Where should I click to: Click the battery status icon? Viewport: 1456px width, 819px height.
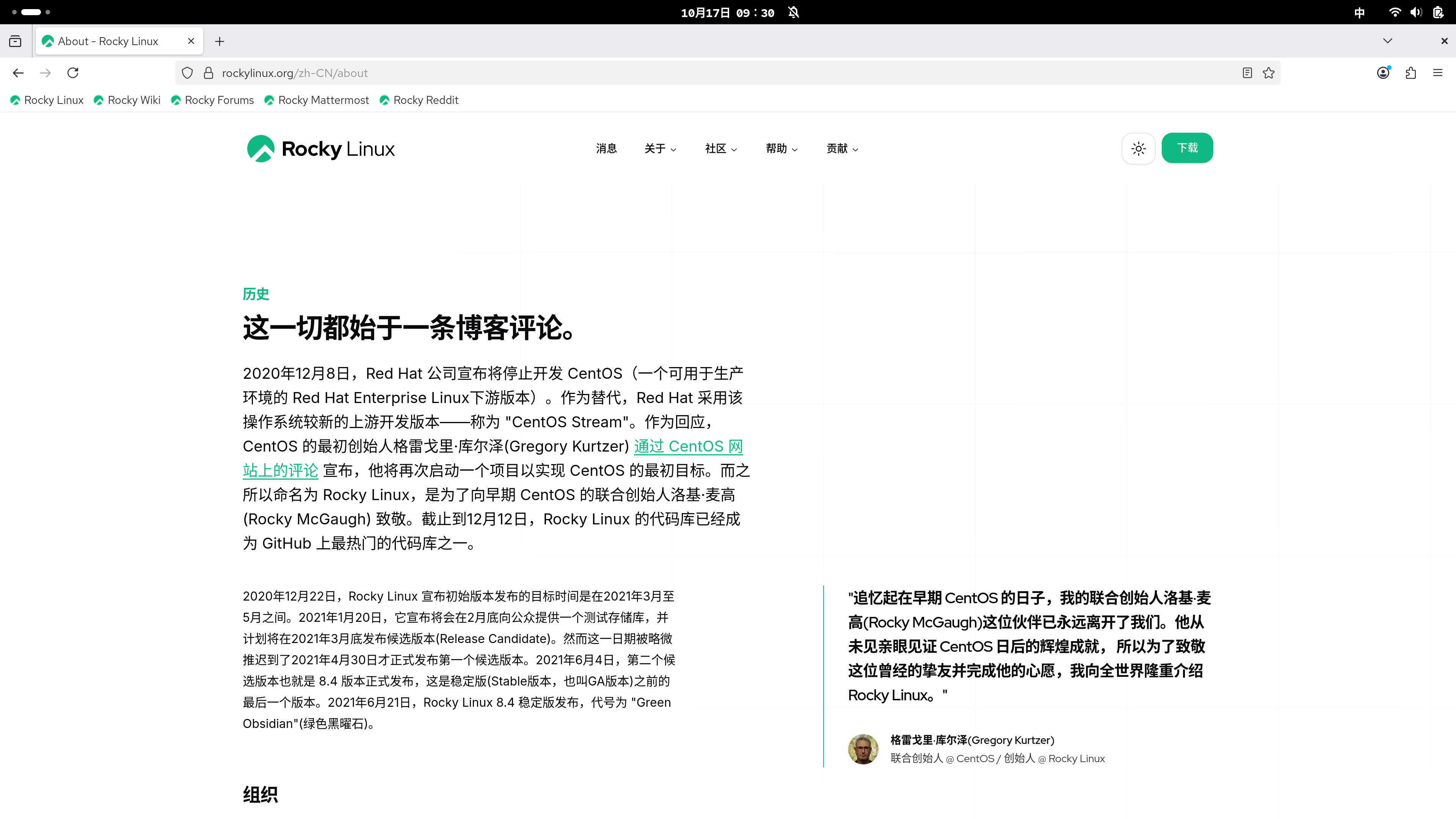[x=1438, y=13]
